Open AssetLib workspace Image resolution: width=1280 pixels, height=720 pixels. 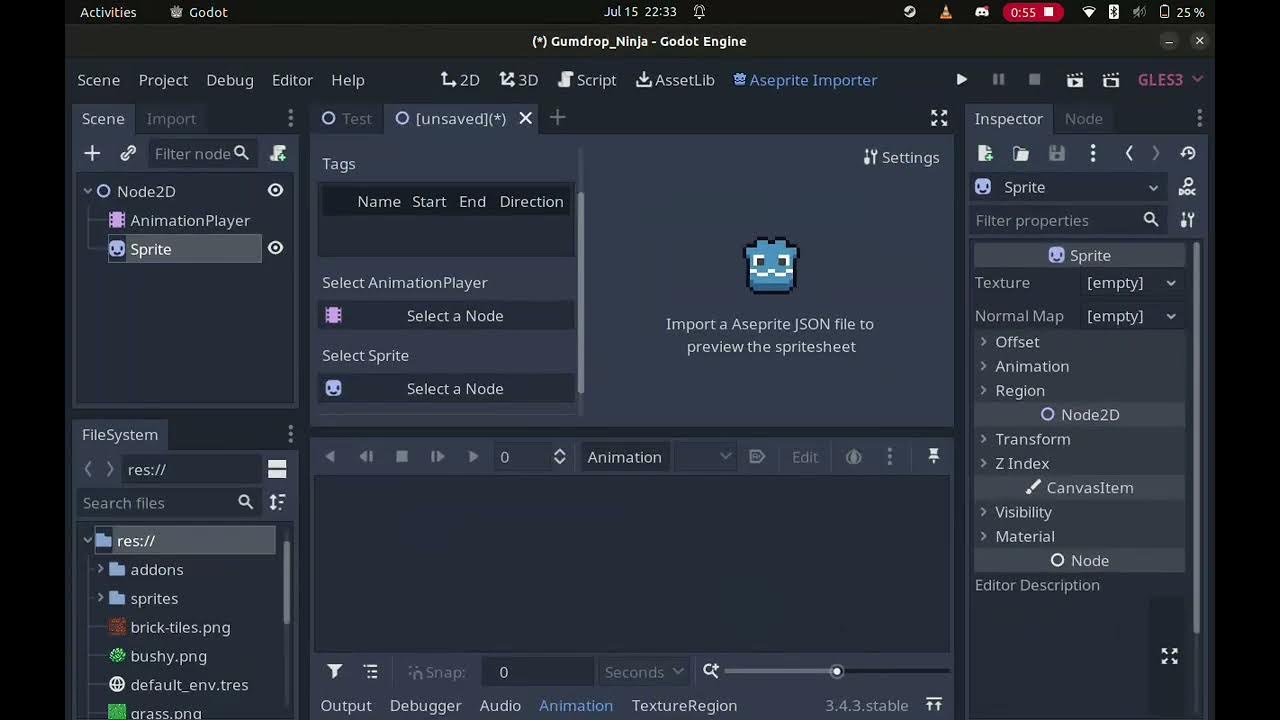[x=675, y=80]
